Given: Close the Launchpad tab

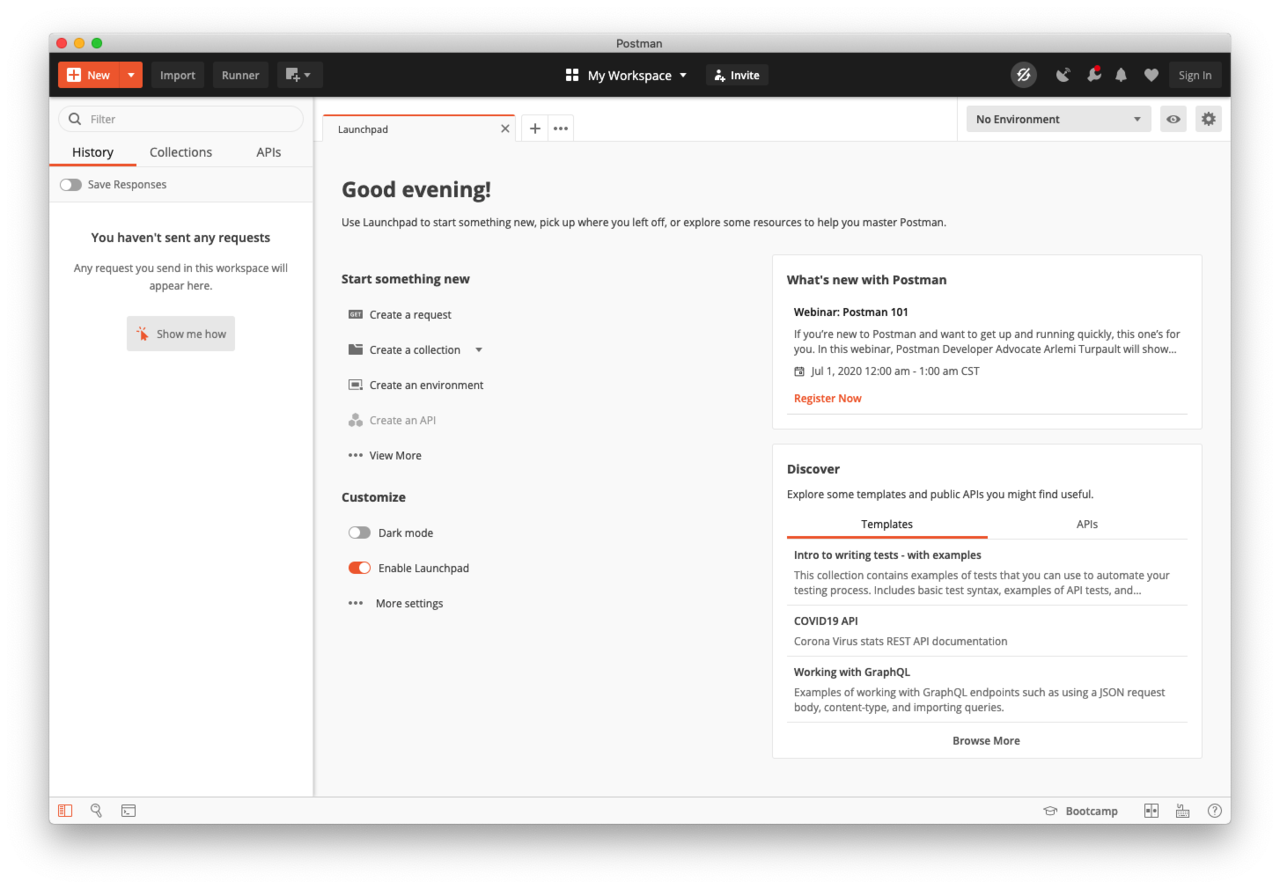Looking at the screenshot, I should coord(505,129).
